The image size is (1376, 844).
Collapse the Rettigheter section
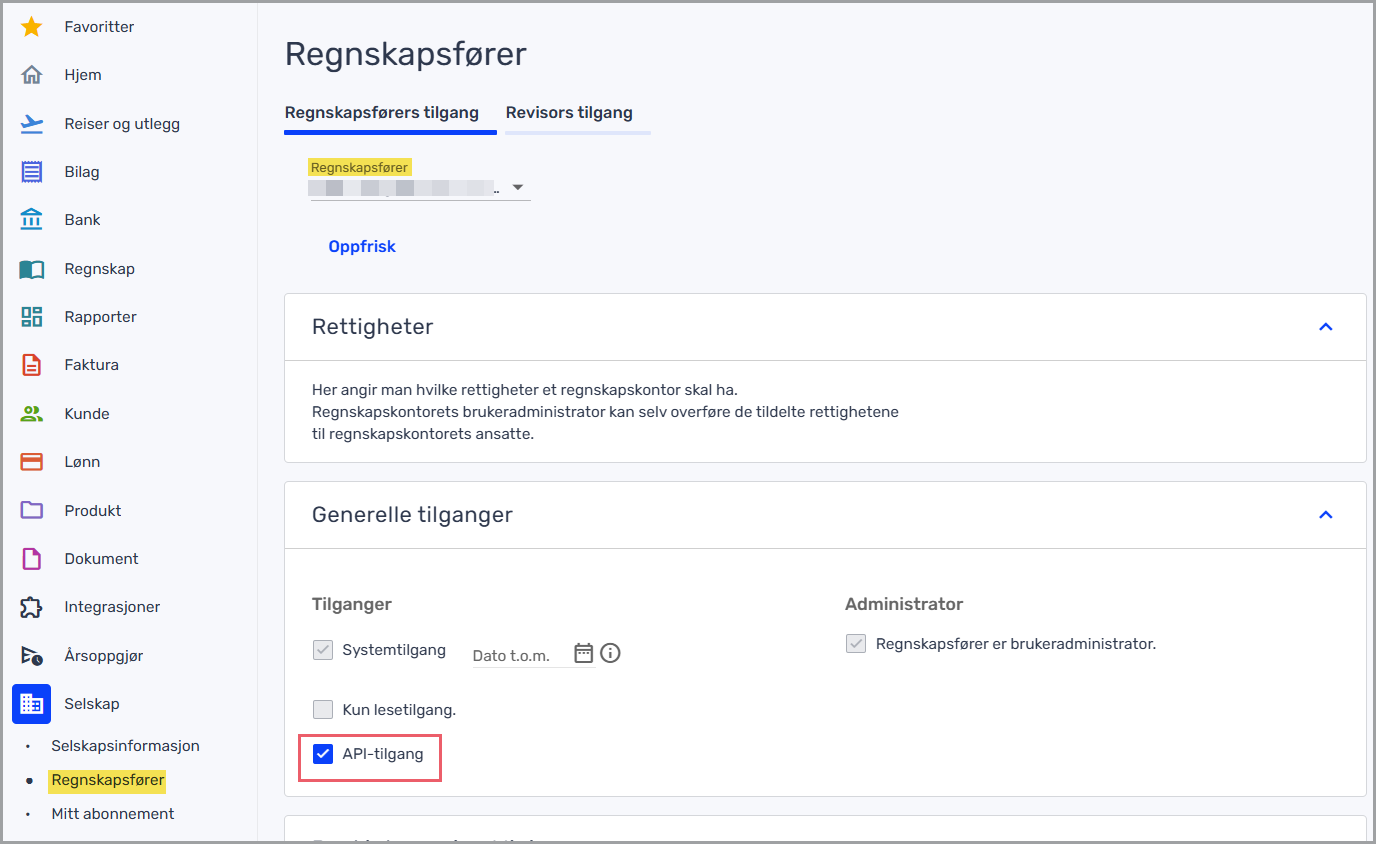point(1326,327)
